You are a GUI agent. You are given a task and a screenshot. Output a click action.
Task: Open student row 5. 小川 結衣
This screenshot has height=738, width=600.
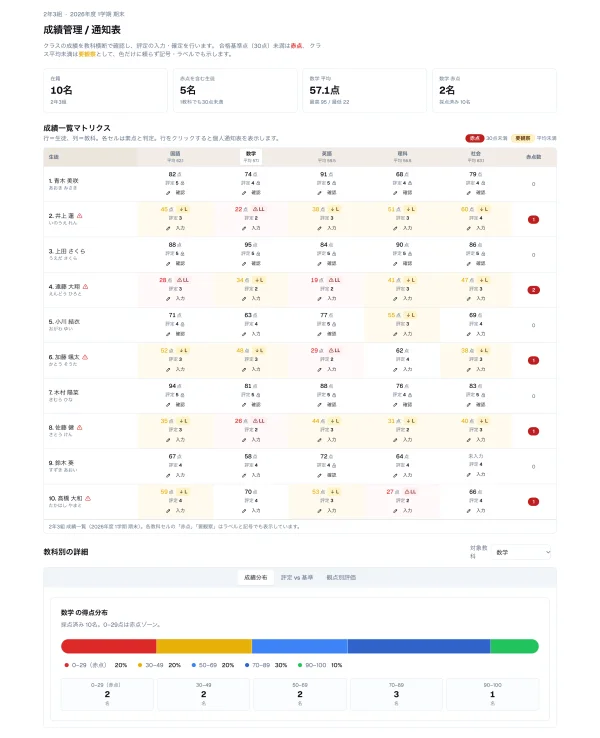click(300, 325)
